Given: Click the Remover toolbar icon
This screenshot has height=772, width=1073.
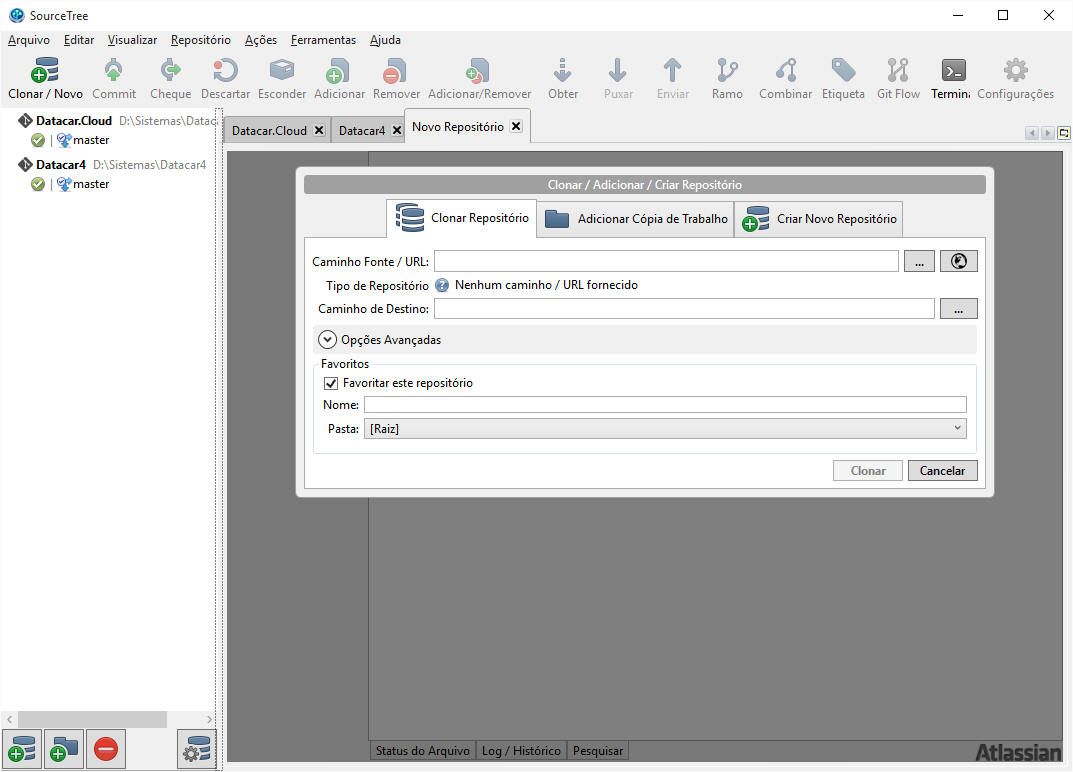Looking at the screenshot, I should tap(396, 70).
